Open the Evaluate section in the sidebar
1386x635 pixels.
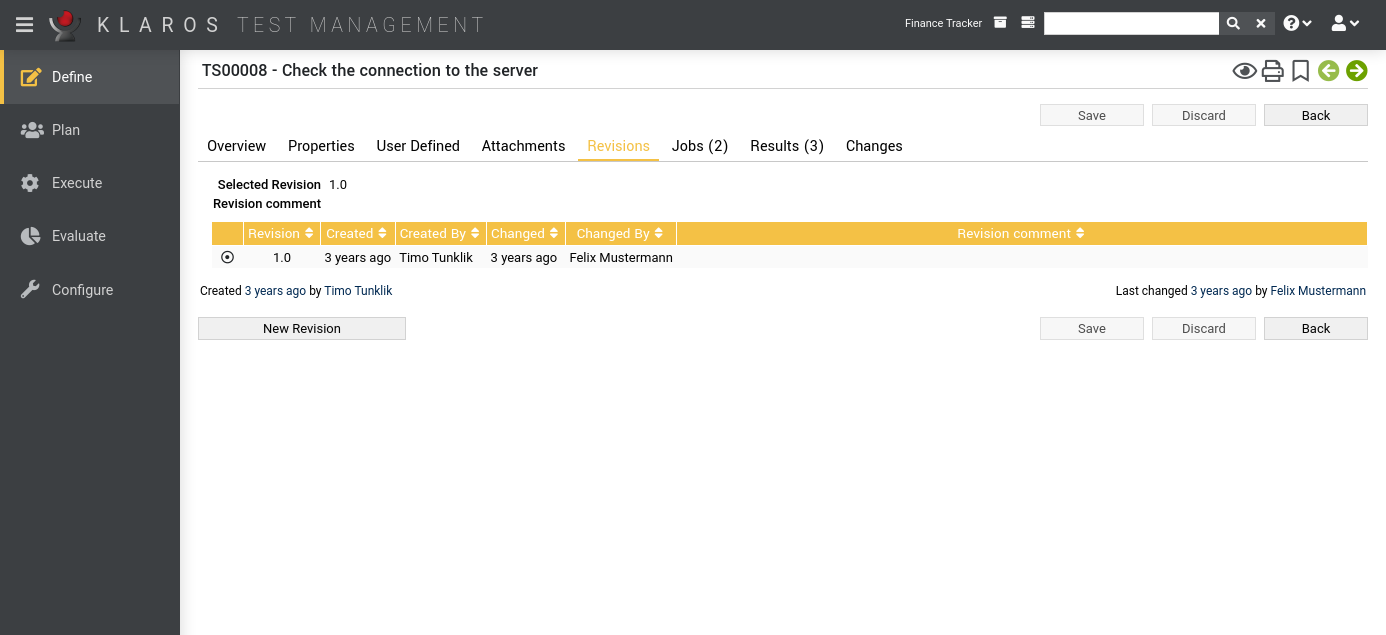(79, 236)
